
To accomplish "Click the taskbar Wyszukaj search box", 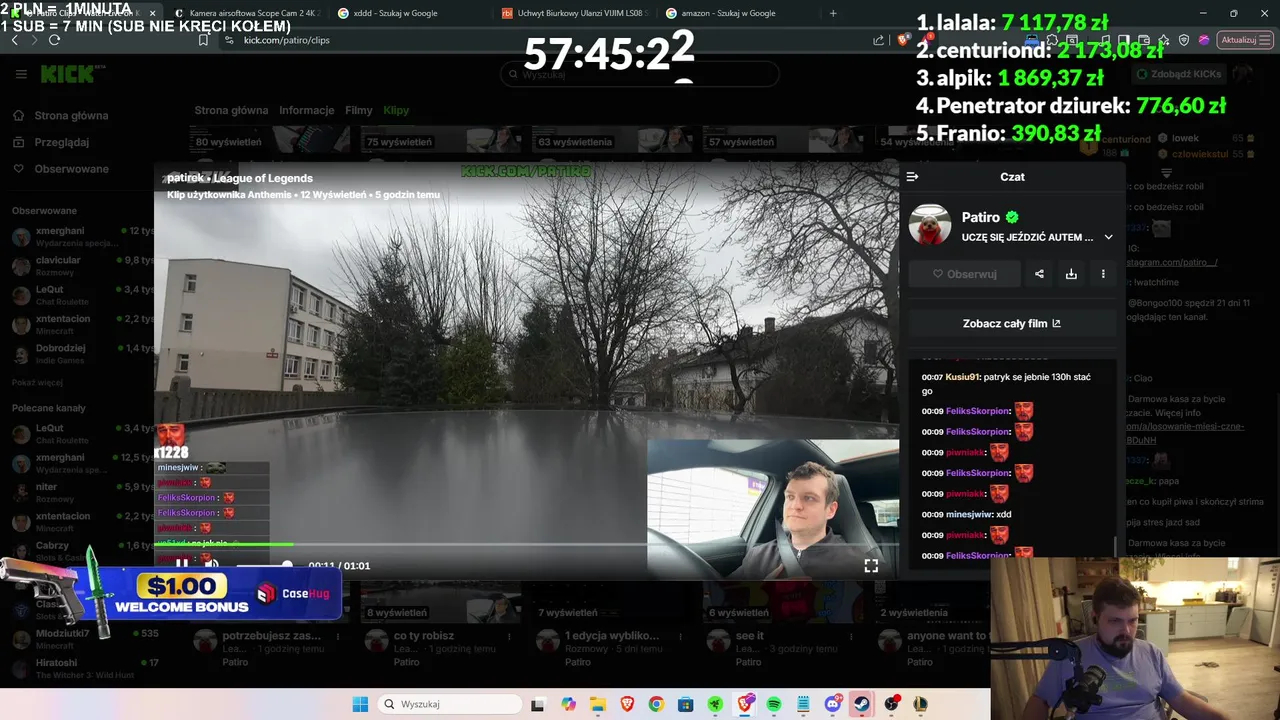I will tap(448, 704).
